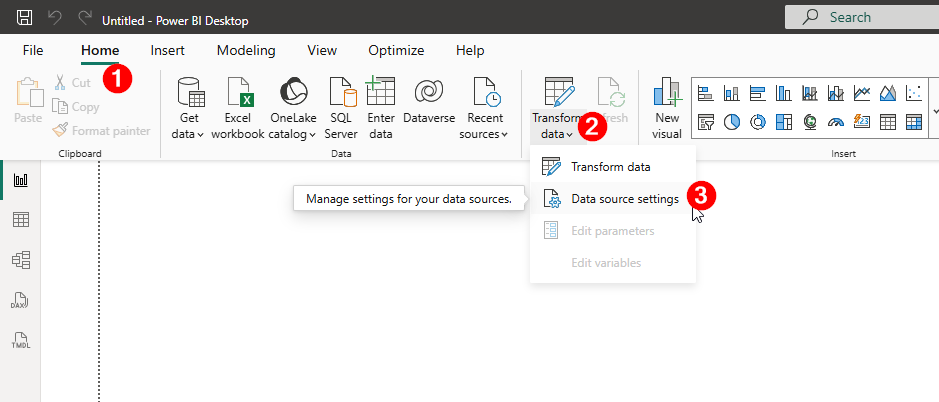Click the Undo arrow
Screen dimensions: 939x402
click(55, 18)
